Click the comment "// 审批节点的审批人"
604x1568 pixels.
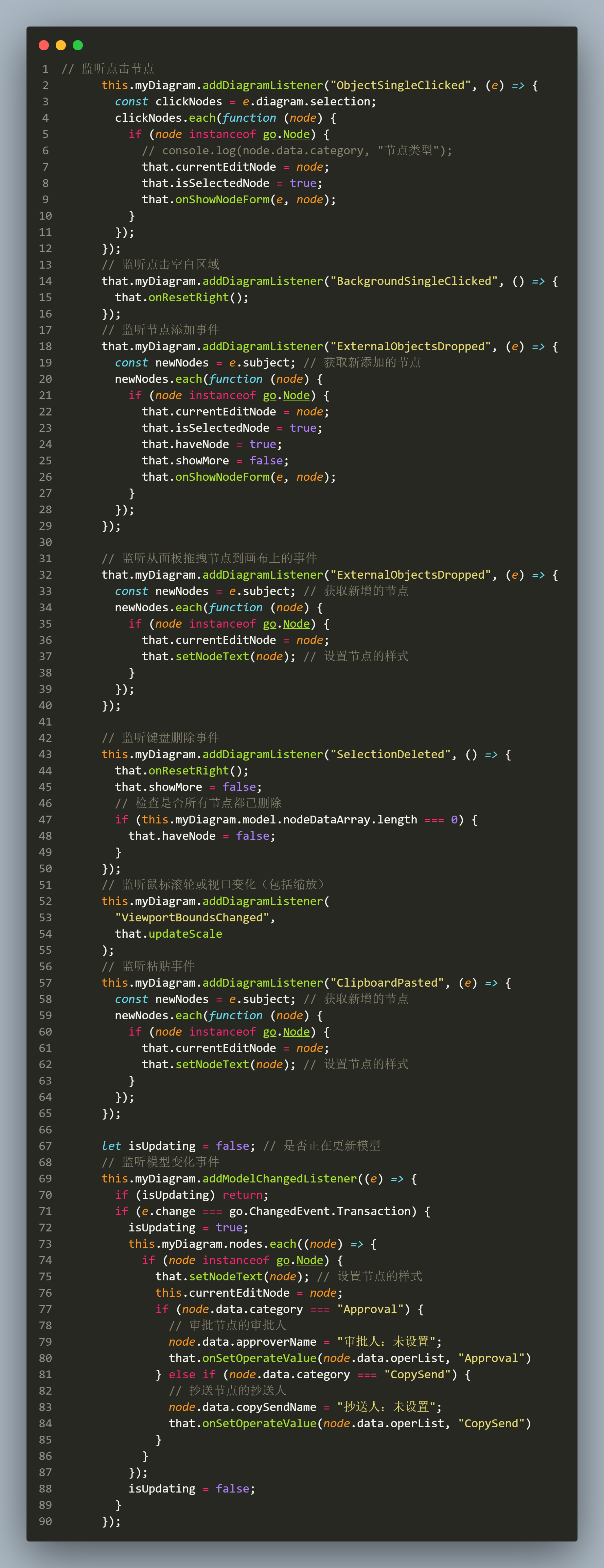coord(228,1326)
